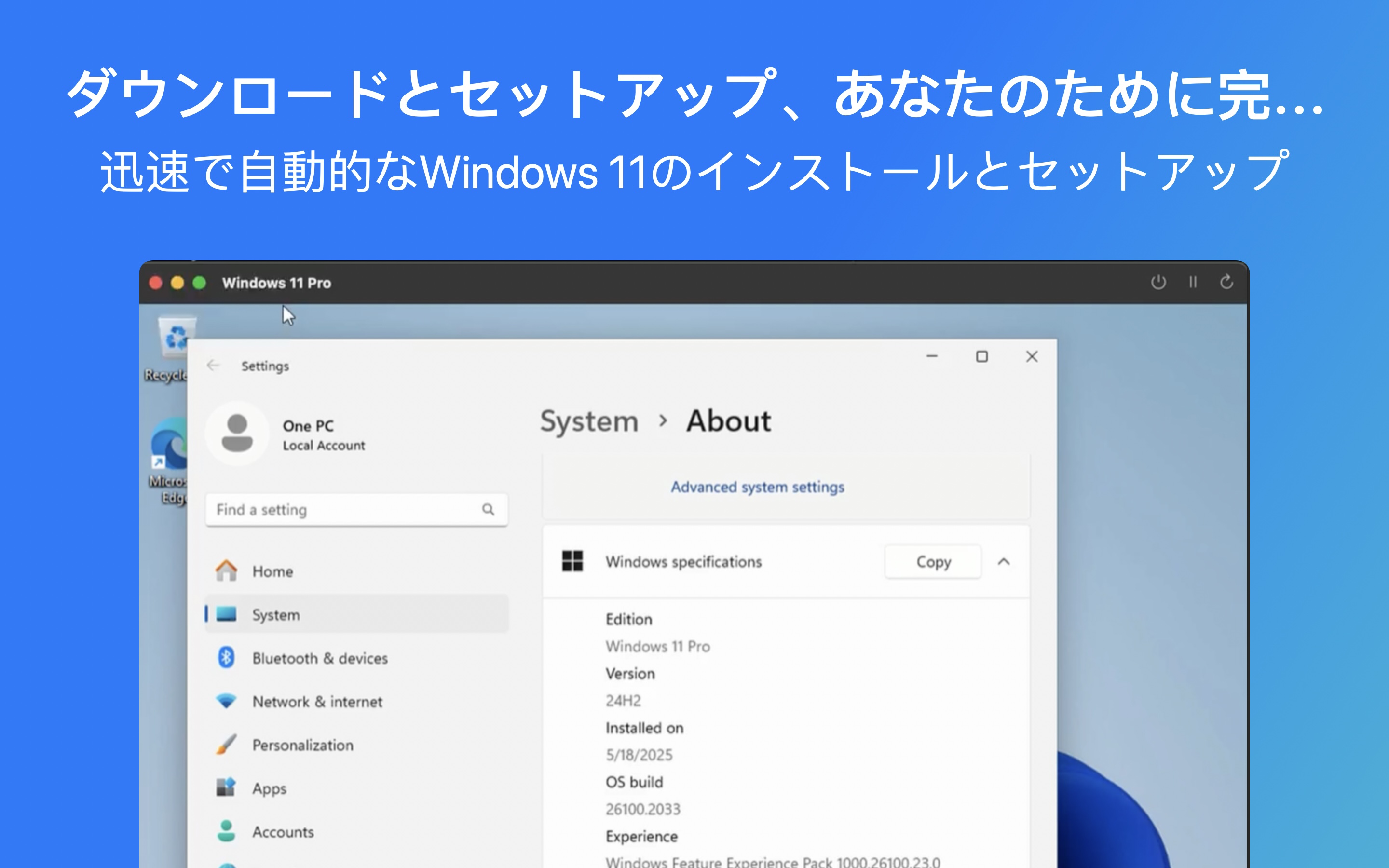Open Apps settings
Image resolution: width=1389 pixels, height=868 pixels.
pyautogui.click(x=356, y=788)
